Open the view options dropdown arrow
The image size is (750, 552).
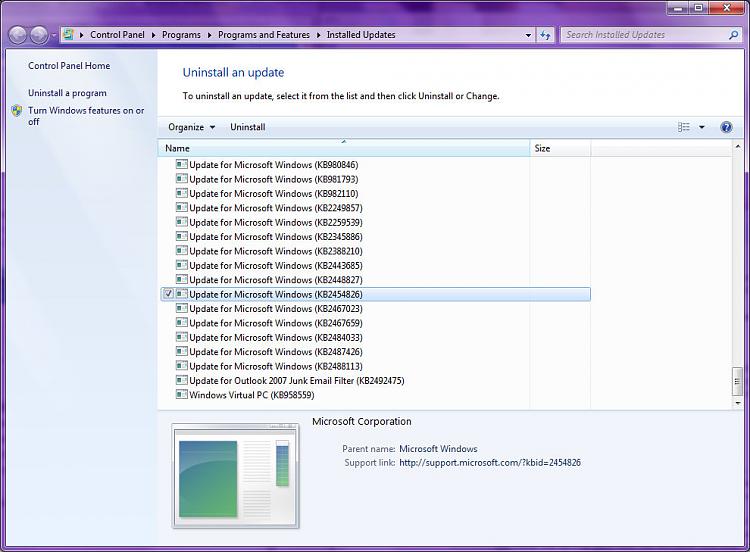pos(702,127)
